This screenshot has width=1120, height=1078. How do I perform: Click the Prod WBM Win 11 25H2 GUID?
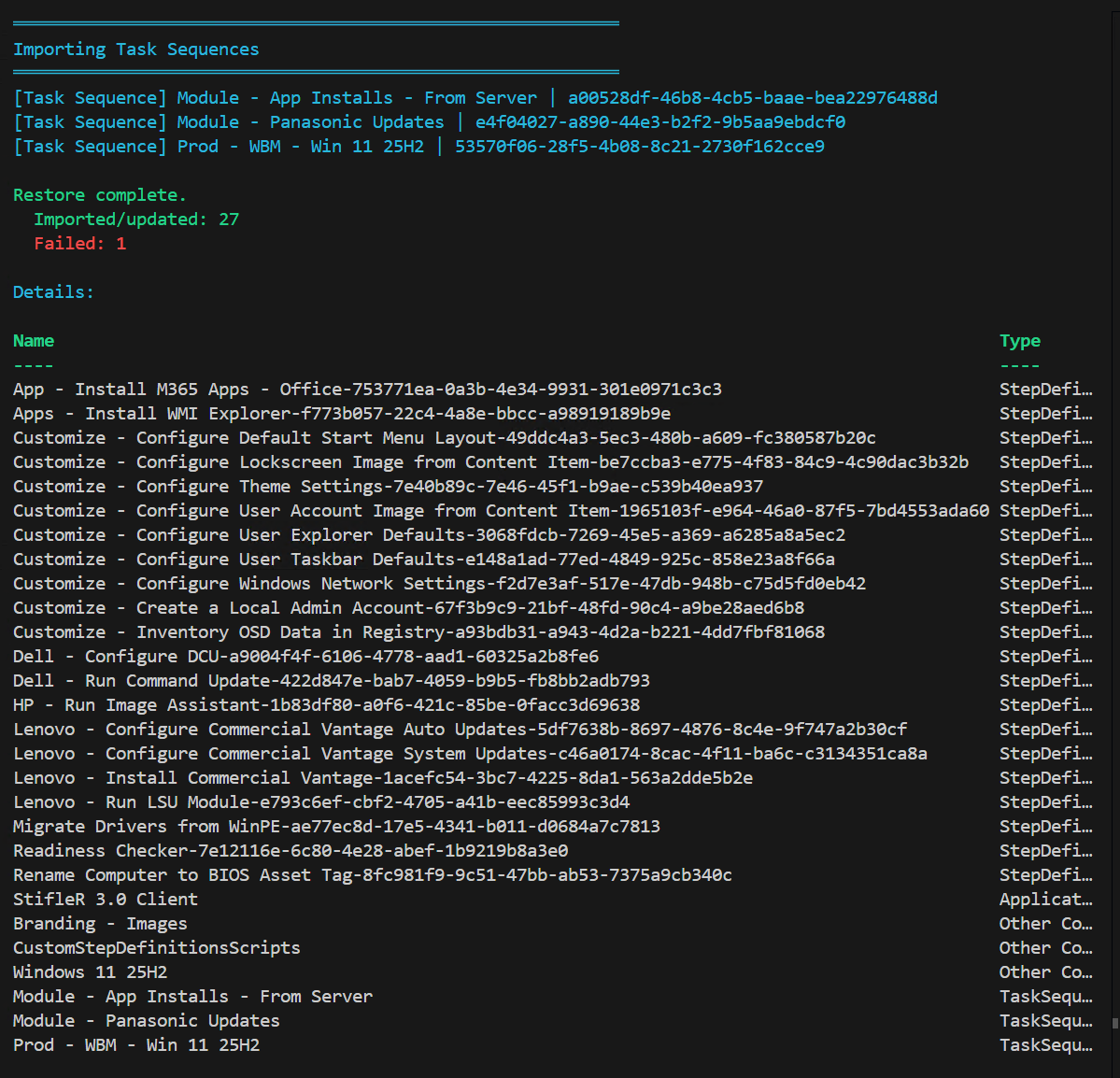639,147
